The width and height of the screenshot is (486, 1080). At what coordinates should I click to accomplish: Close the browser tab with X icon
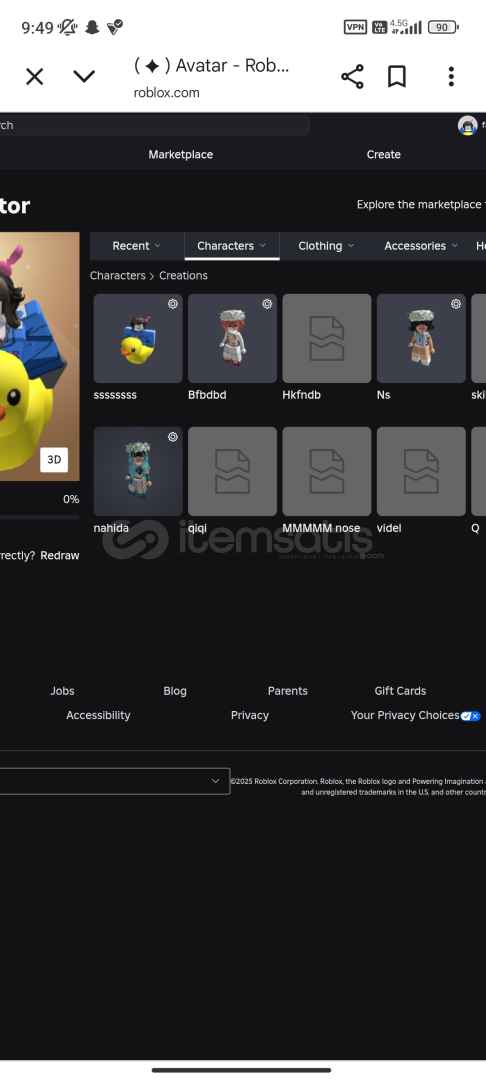pos(34,76)
